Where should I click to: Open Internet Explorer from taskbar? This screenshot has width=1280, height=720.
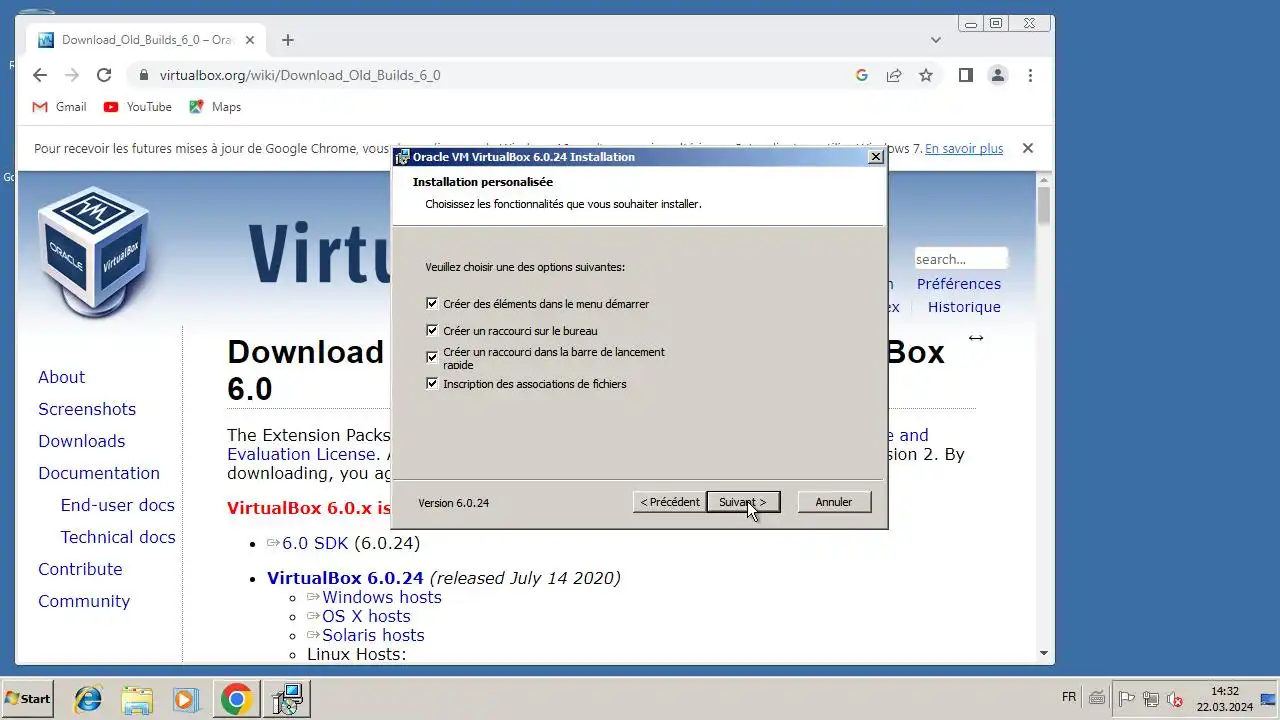88,699
